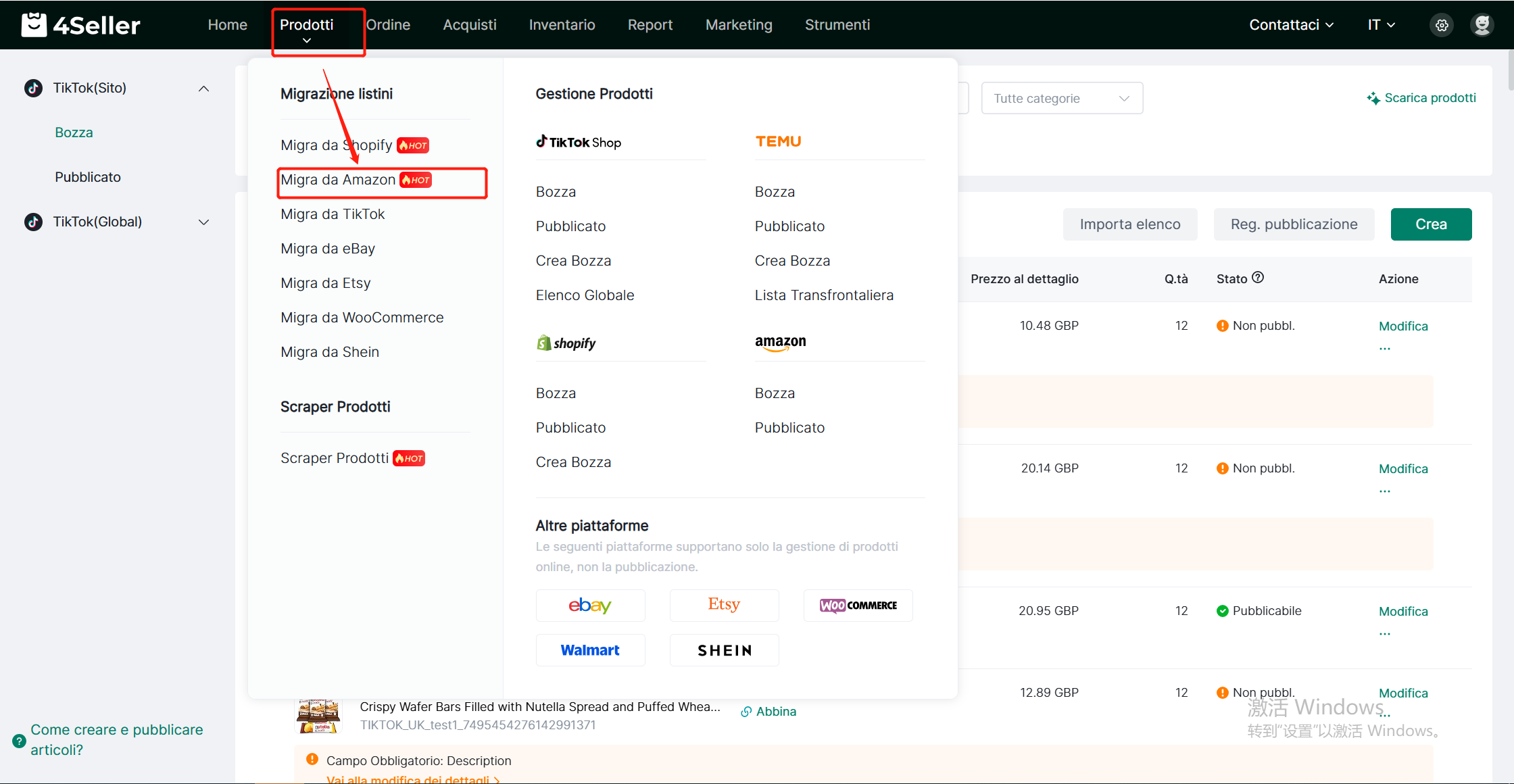Collapse the TikTok(Sito) section
Screen dimensions: 1514x784
[203, 89]
